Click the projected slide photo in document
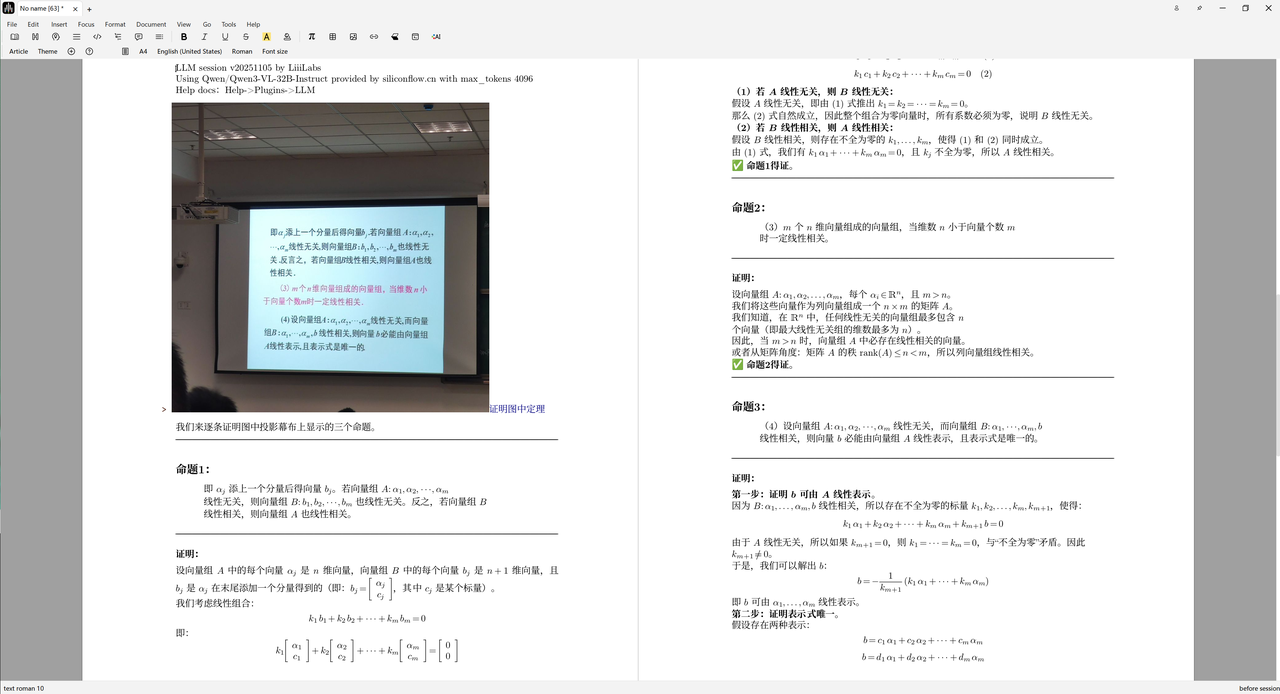 tap(330, 257)
